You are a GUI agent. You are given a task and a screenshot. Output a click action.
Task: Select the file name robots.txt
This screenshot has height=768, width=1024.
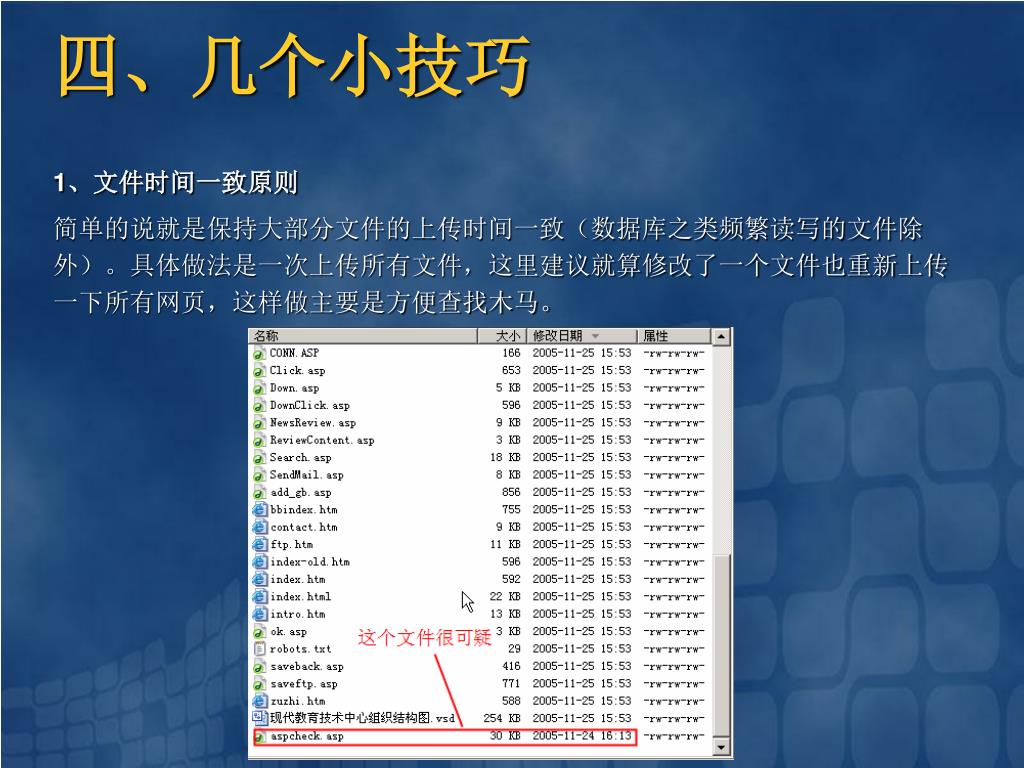[300, 649]
